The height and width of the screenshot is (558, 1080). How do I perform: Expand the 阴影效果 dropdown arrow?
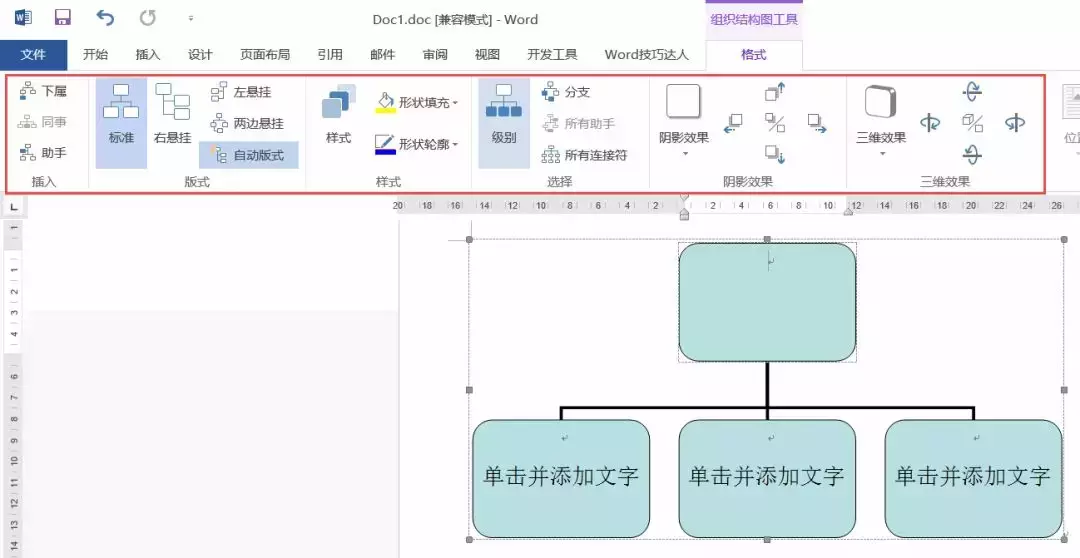[685, 153]
